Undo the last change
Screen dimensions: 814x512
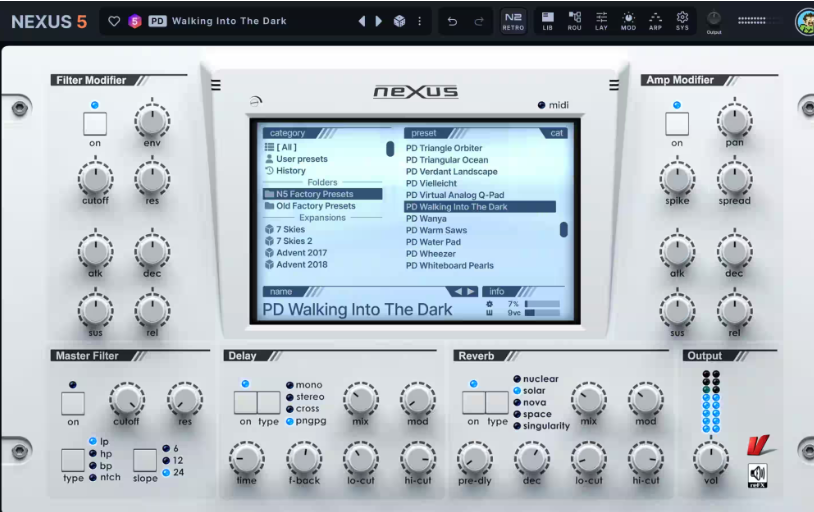452,21
